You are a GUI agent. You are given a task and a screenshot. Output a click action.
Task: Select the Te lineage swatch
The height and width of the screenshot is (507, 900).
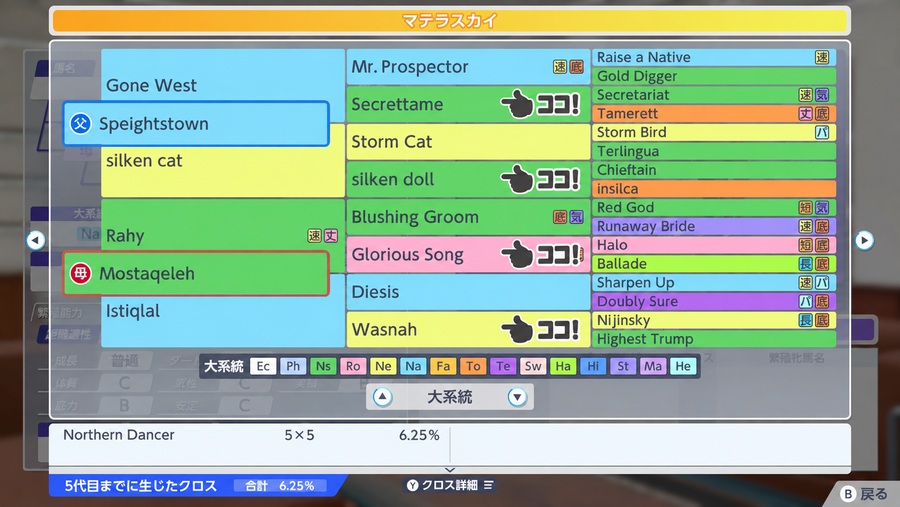503,366
